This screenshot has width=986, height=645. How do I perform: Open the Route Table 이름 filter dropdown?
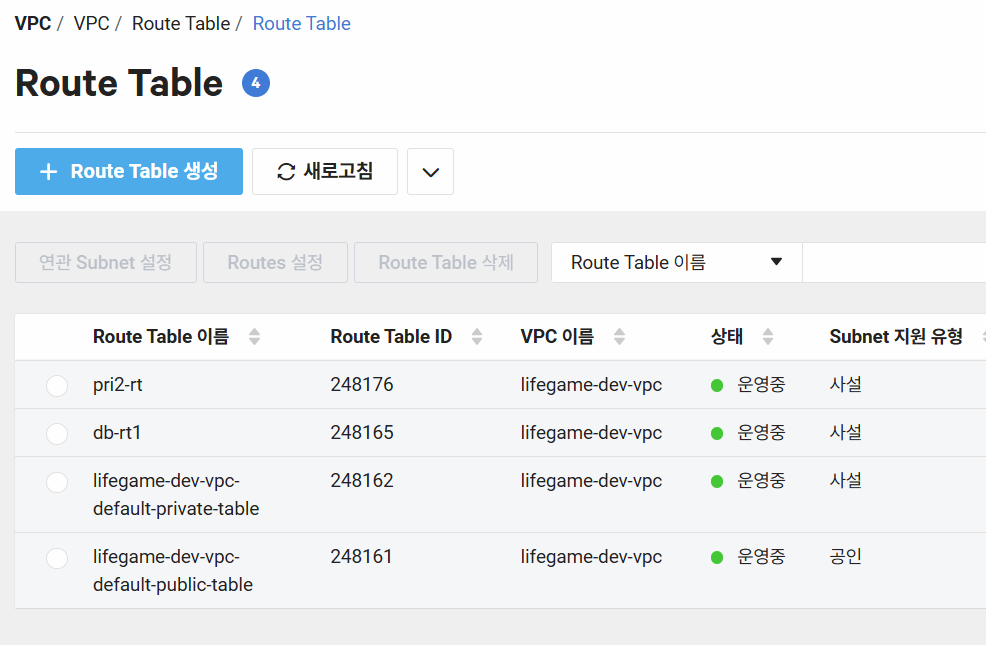[x=676, y=263]
